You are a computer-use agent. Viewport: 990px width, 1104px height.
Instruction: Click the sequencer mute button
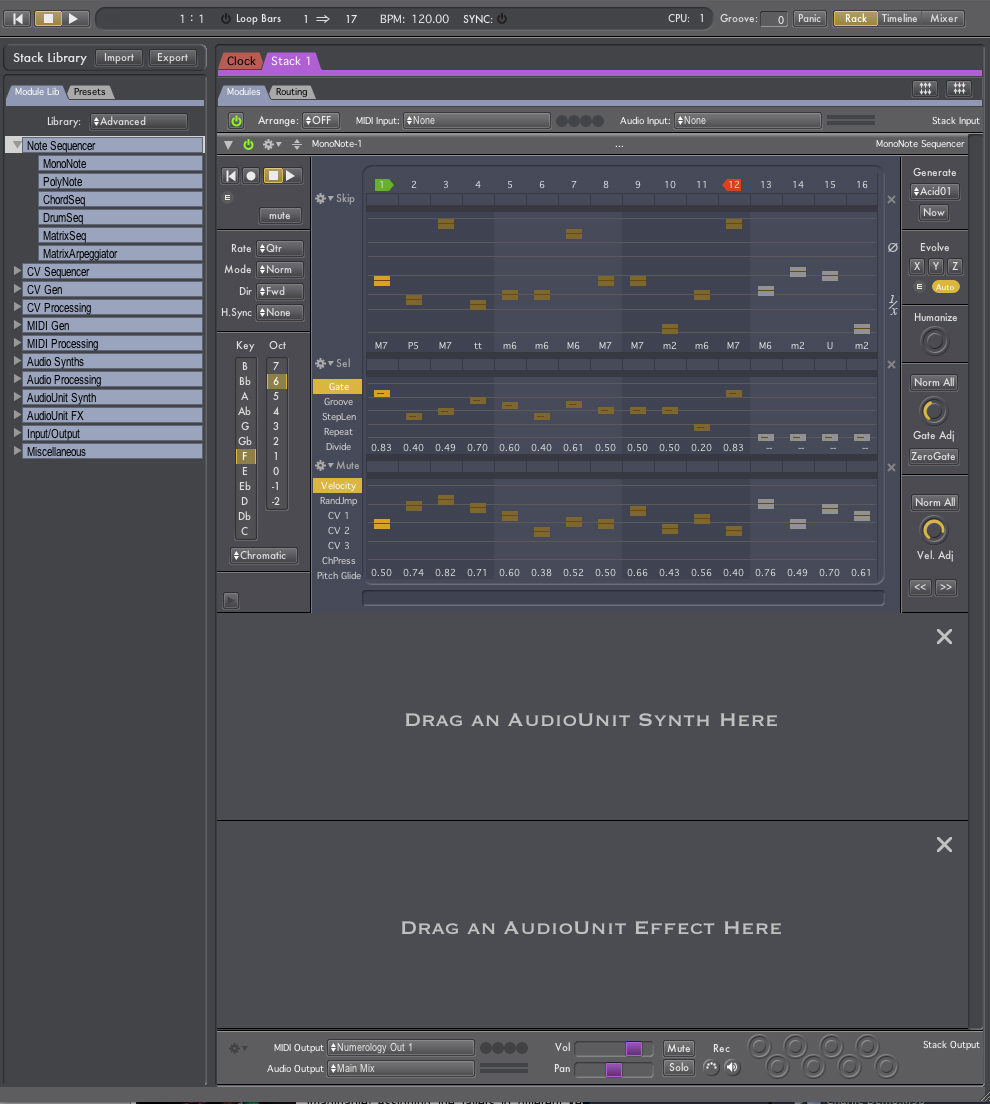click(280, 216)
